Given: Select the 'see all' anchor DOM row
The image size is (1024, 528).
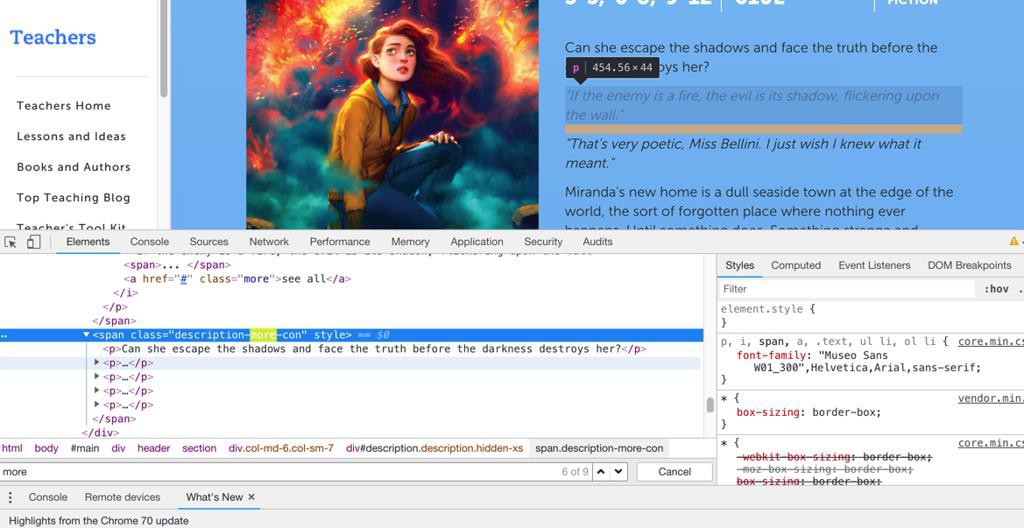Looking at the screenshot, I should [238, 279].
